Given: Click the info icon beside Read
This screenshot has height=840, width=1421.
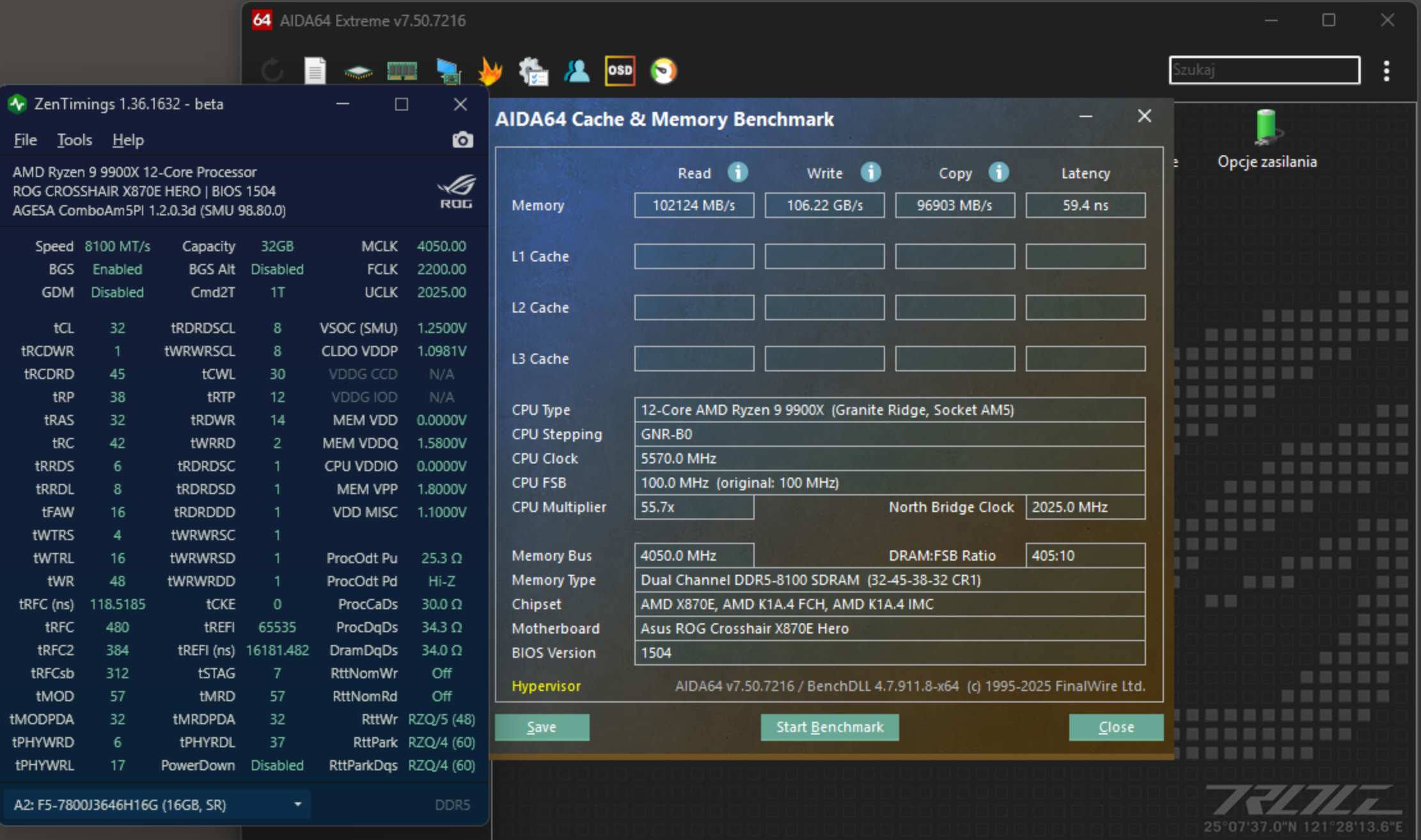Looking at the screenshot, I should click(737, 173).
